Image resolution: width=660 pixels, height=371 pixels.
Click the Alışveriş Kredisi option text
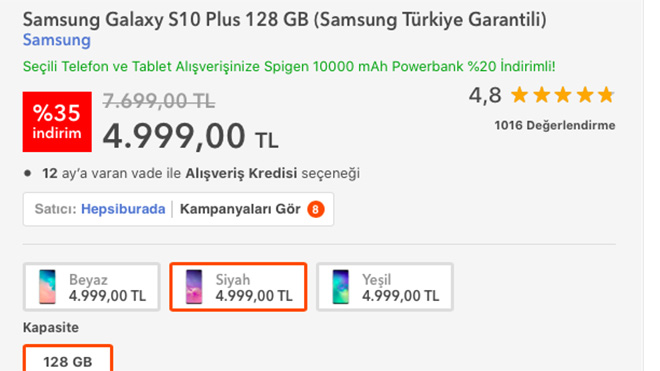coord(241,173)
